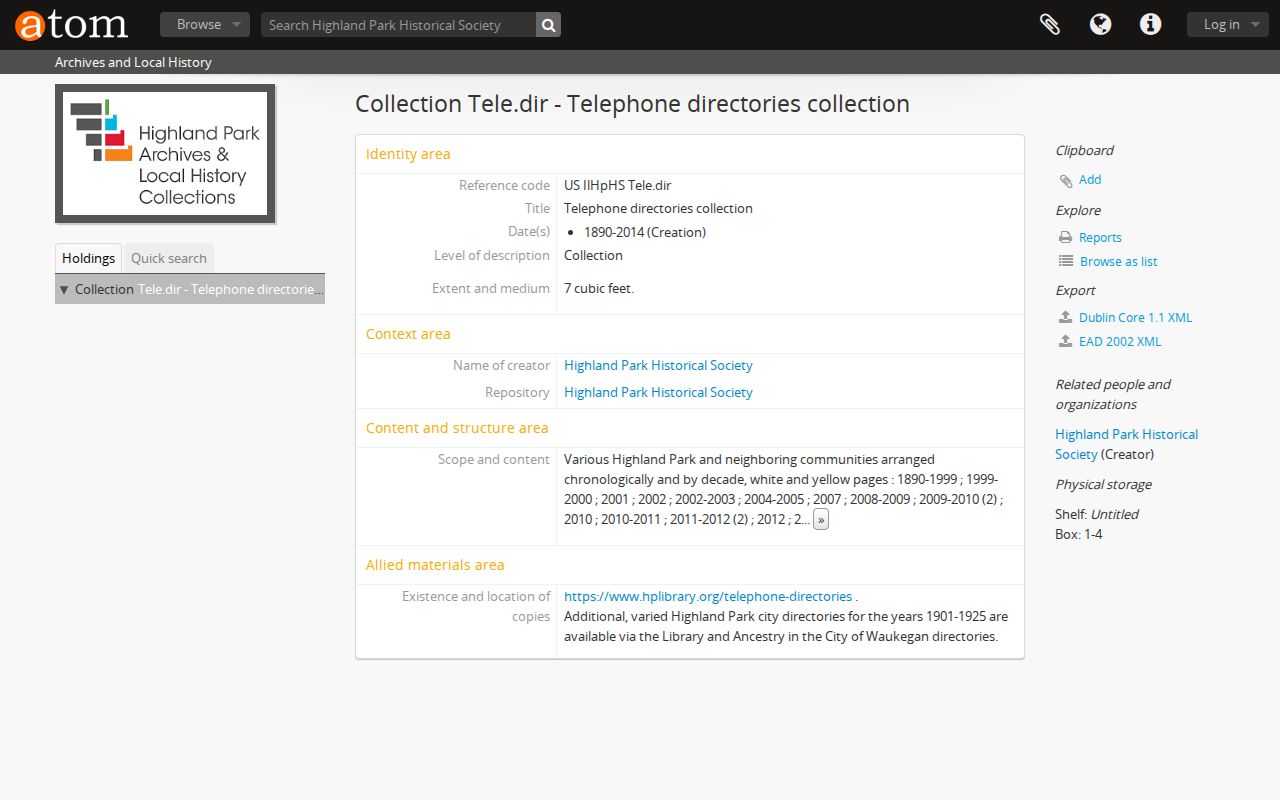Export Dublin Core 1.1 XML
This screenshot has width=1280, height=800.
coord(1136,318)
